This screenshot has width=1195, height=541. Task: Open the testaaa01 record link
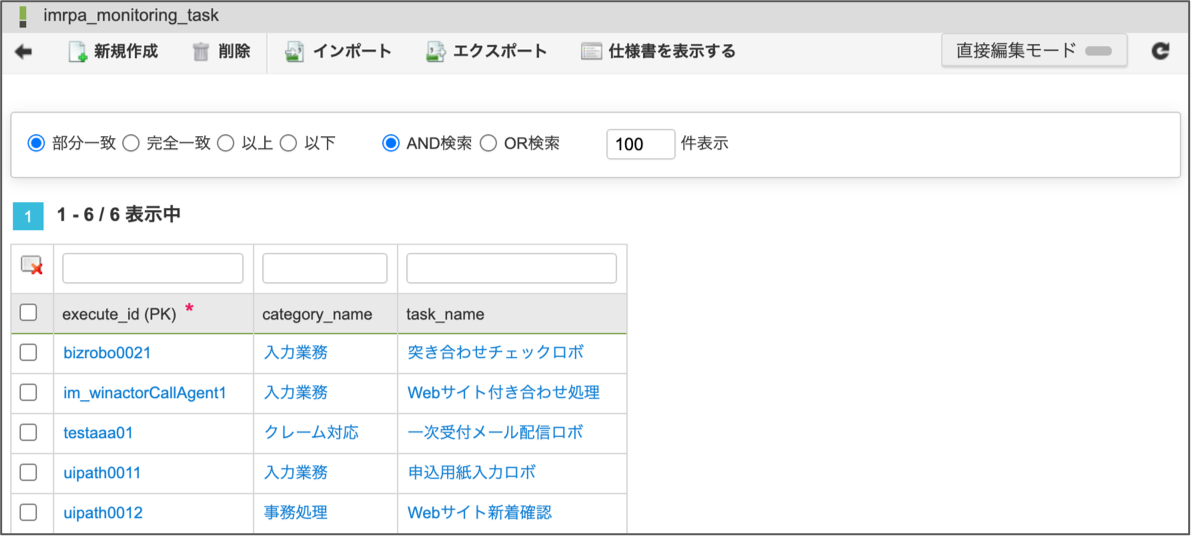(x=98, y=433)
